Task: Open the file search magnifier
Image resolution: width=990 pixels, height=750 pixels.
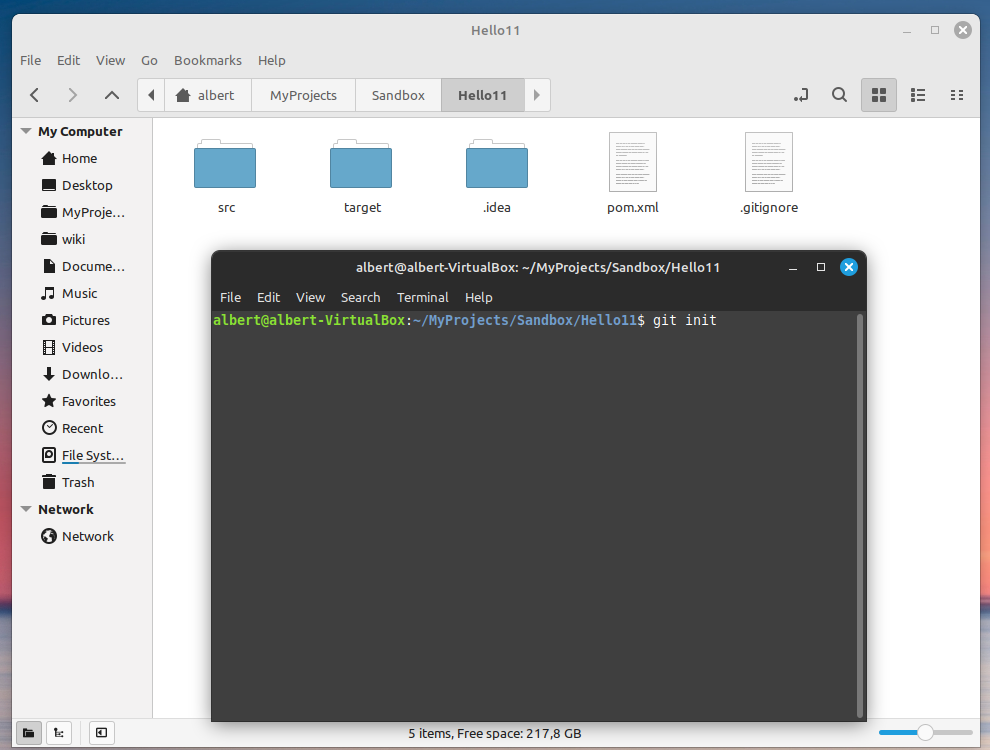Action: coord(839,95)
